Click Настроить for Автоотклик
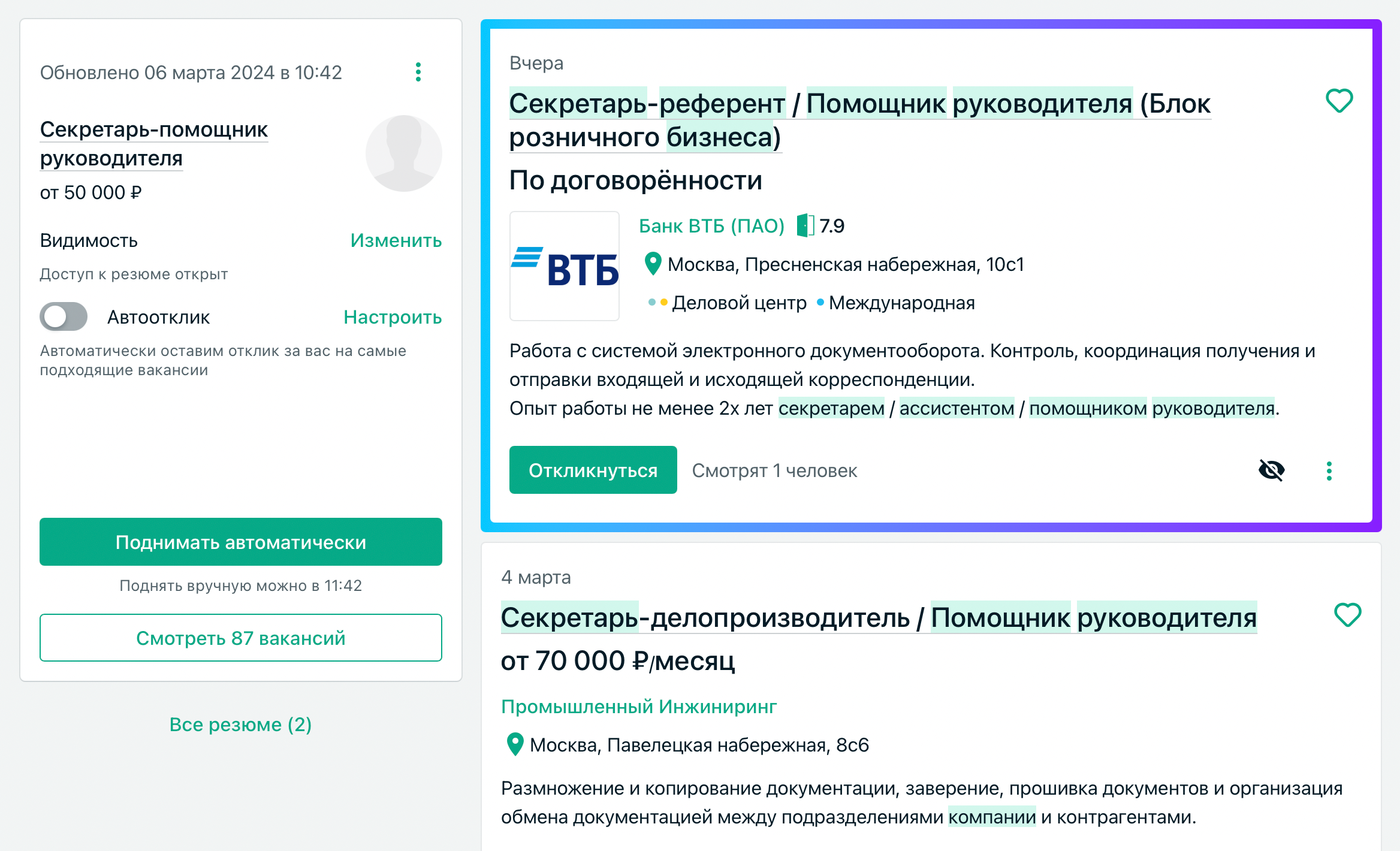Screen dimensions: 1400x851 [x=393, y=317]
